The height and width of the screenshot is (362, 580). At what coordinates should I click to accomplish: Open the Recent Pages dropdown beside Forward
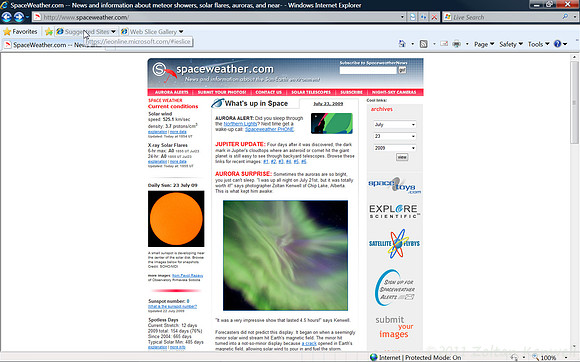(x=27, y=17)
